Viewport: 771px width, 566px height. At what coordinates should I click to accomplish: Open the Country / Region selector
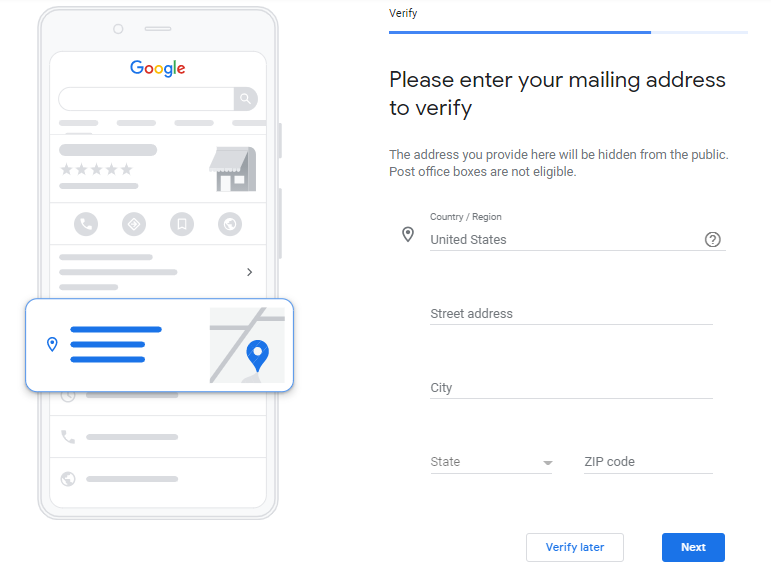coord(565,239)
